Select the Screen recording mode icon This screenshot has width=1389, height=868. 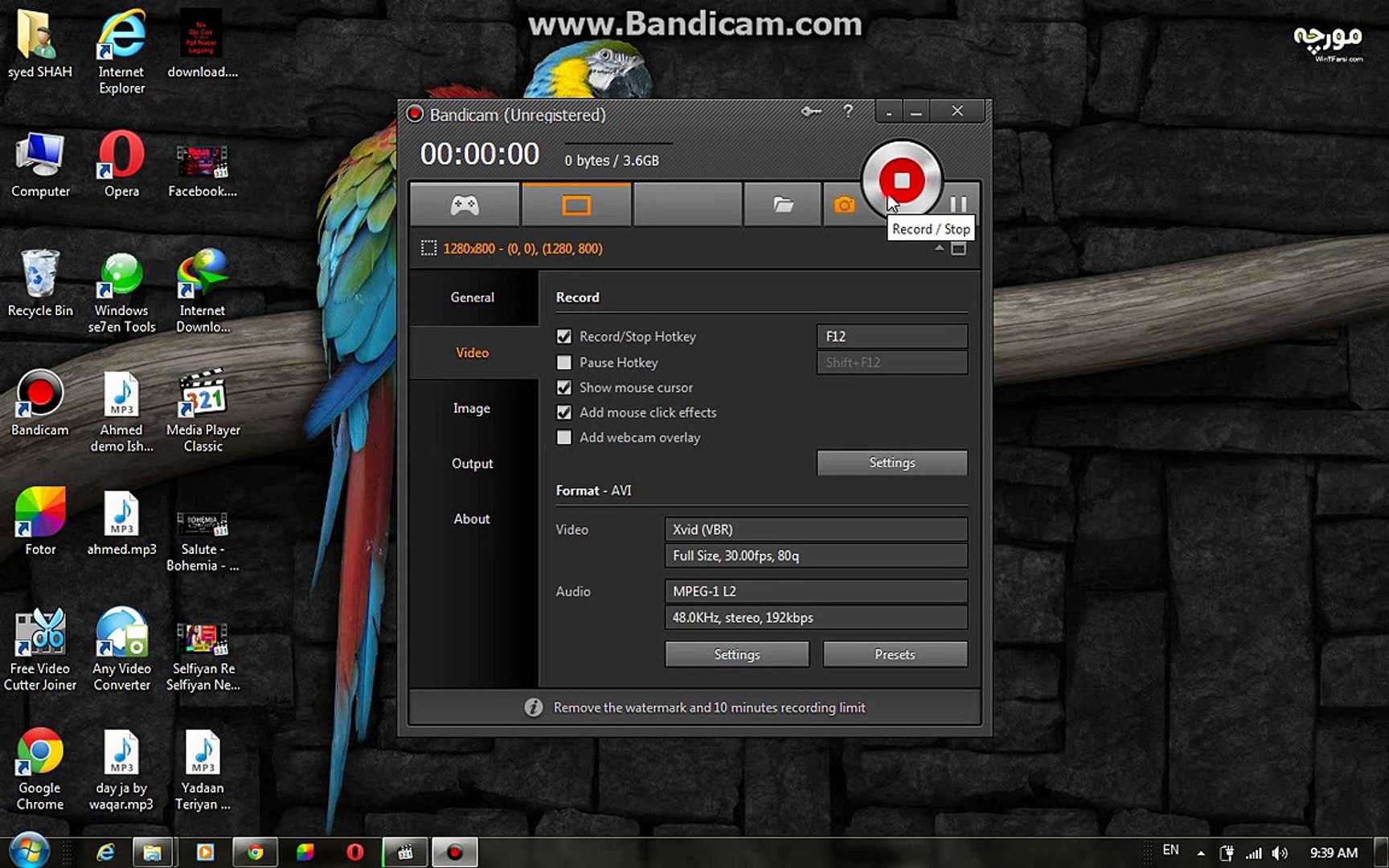coord(576,204)
